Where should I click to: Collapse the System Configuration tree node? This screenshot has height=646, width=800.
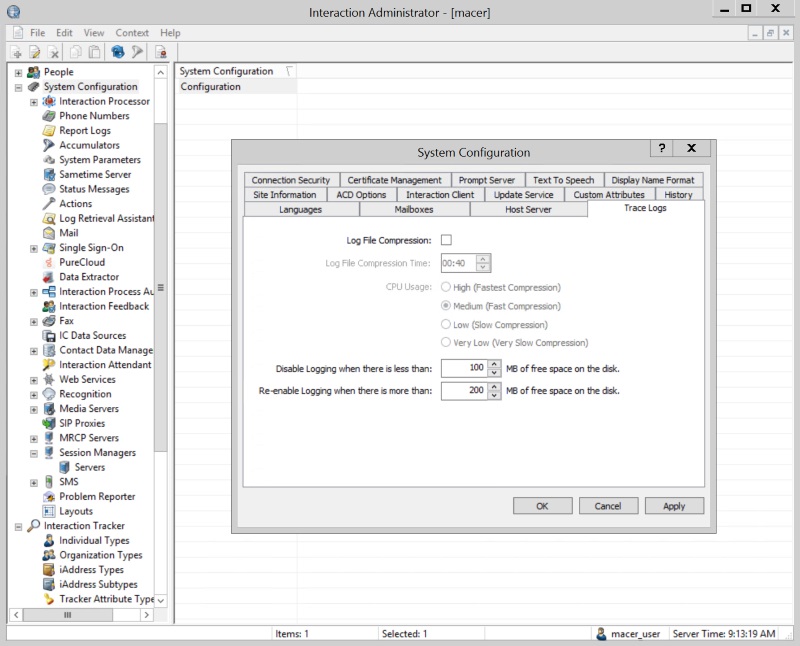tap(19, 87)
